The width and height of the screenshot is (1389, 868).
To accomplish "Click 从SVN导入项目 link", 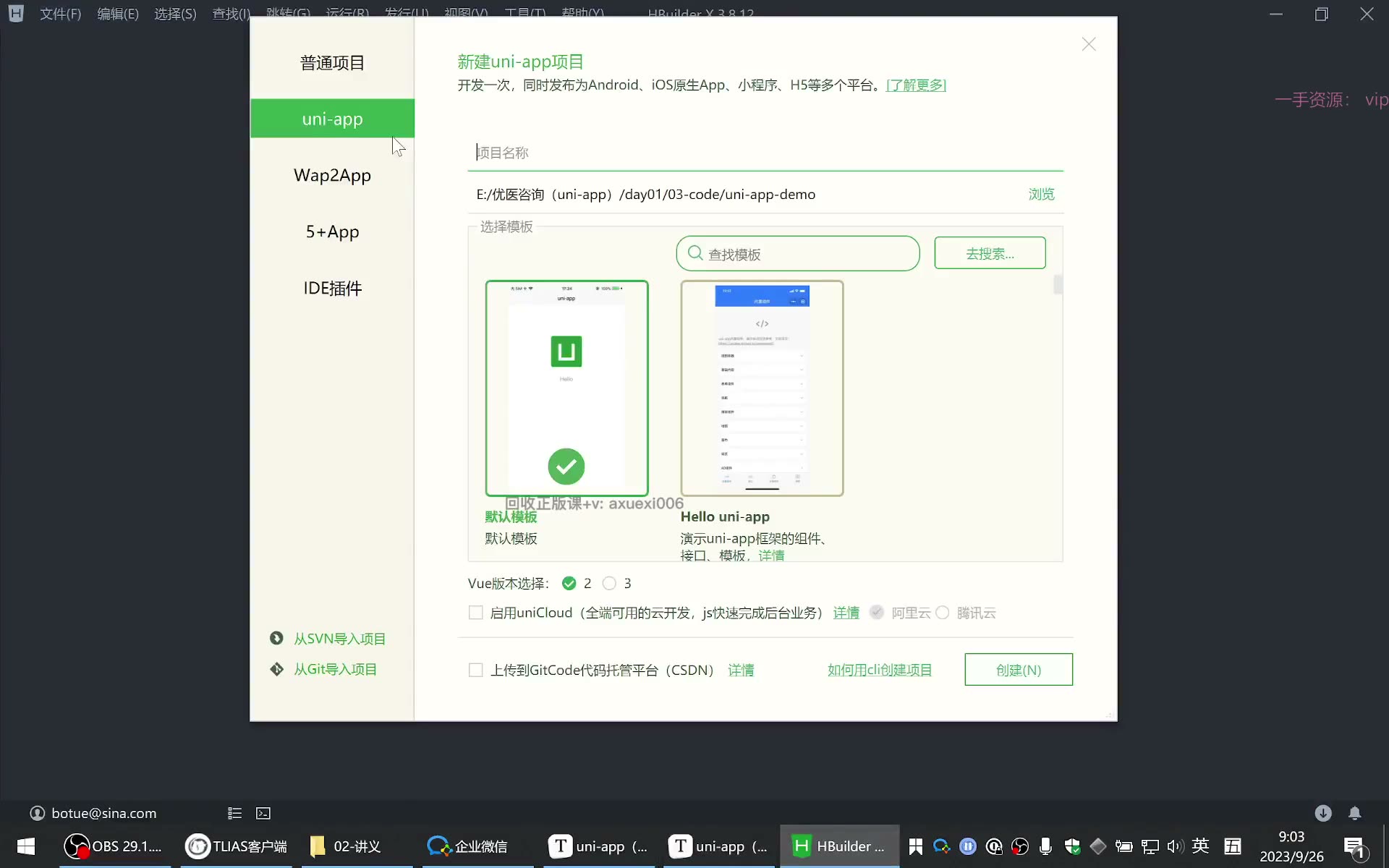I will [x=339, y=639].
